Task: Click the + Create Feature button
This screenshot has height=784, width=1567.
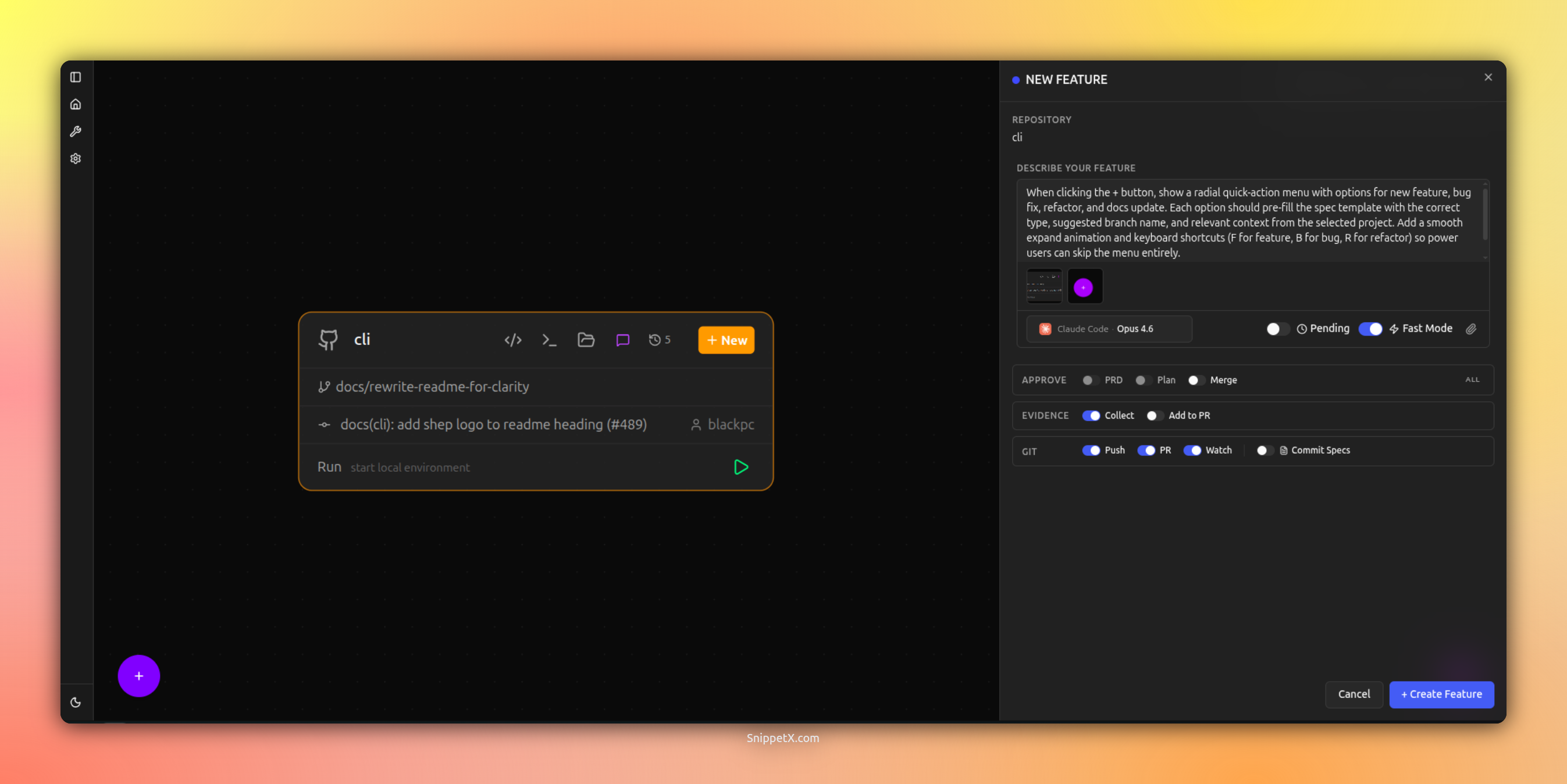Action: point(1441,694)
